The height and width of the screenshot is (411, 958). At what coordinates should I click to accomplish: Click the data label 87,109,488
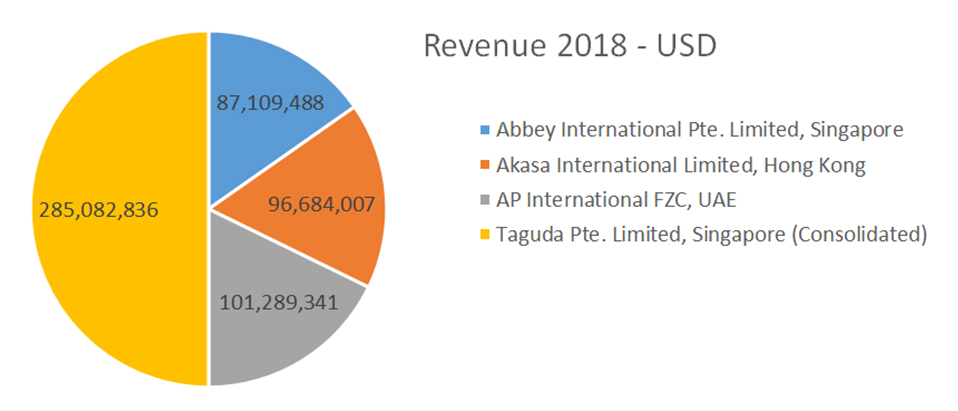point(270,103)
